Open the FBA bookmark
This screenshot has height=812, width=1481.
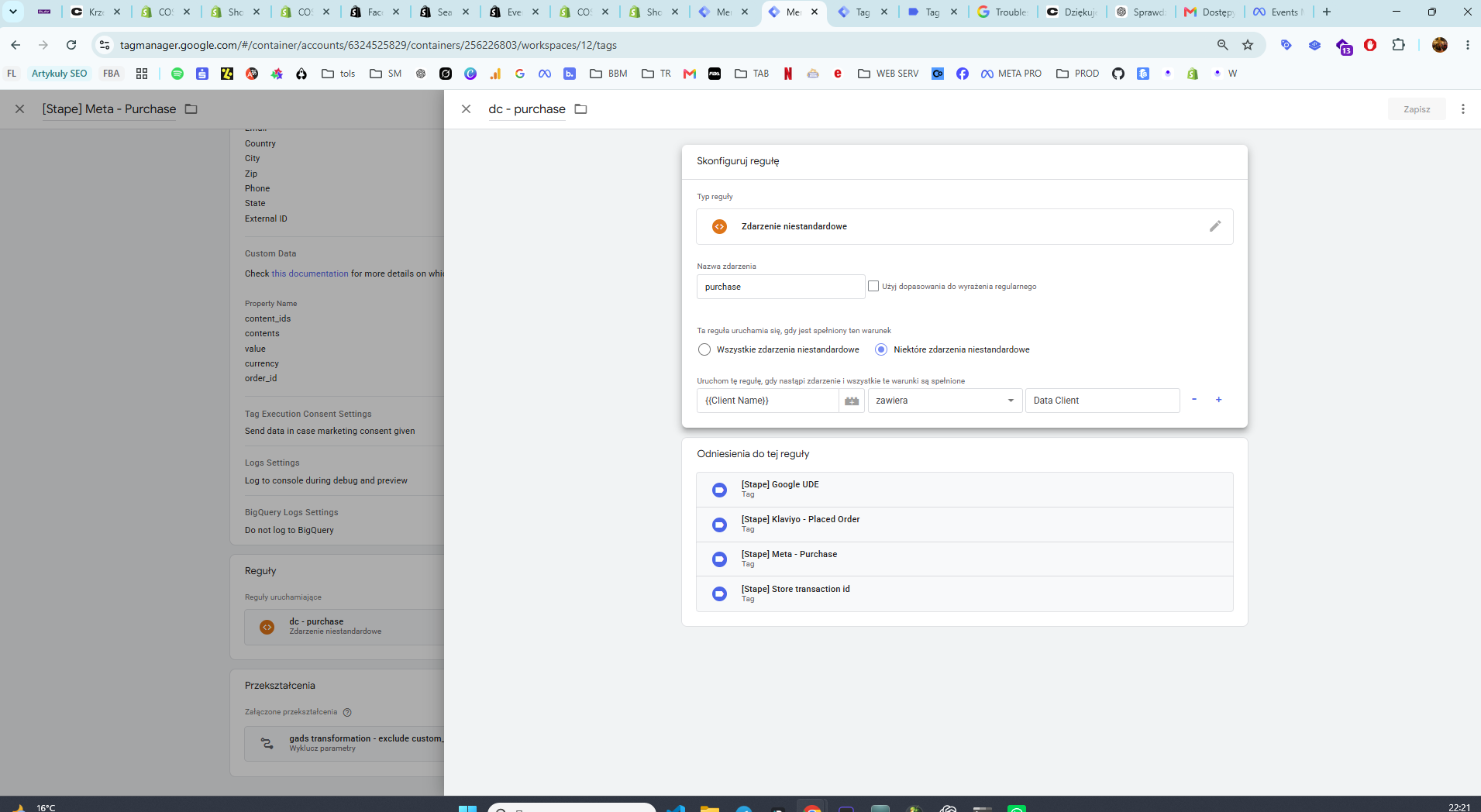(x=111, y=74)
